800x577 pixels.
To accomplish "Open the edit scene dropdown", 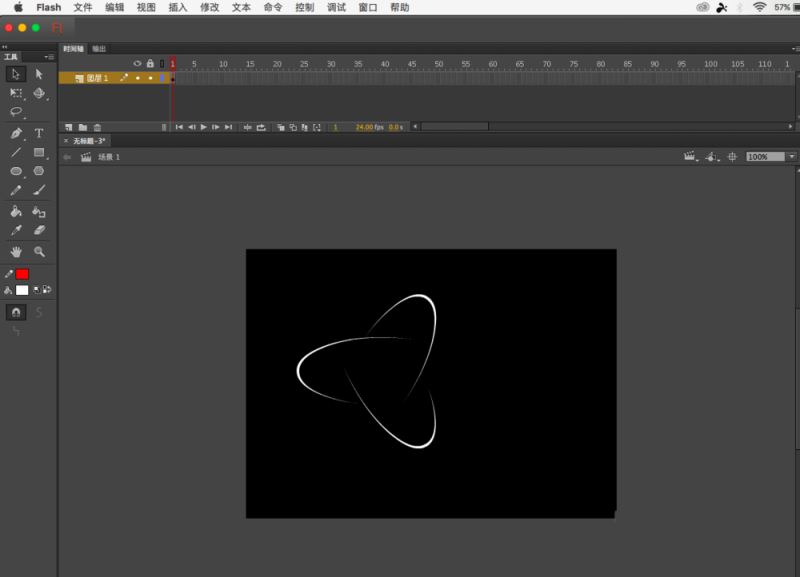I will [x=689, y=157].
